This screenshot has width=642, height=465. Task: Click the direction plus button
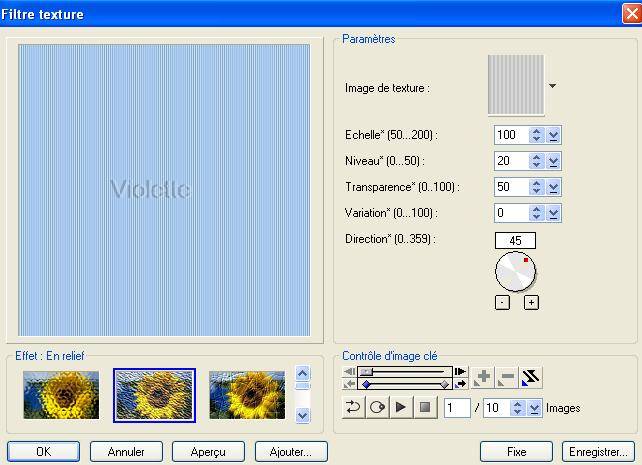point(531,302)
